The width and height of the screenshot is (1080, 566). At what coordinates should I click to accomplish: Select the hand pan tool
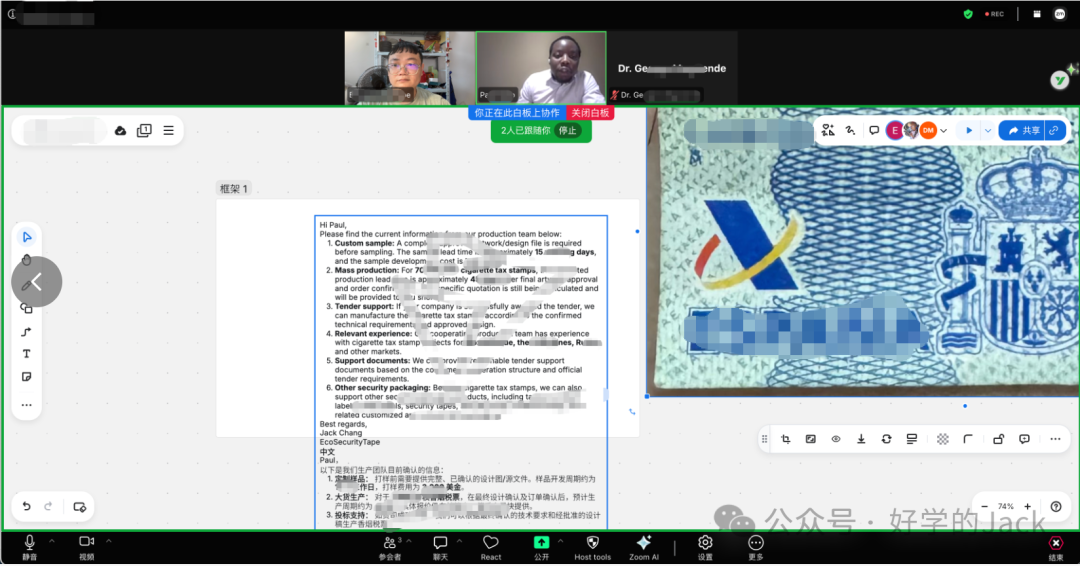pos(27,260)
